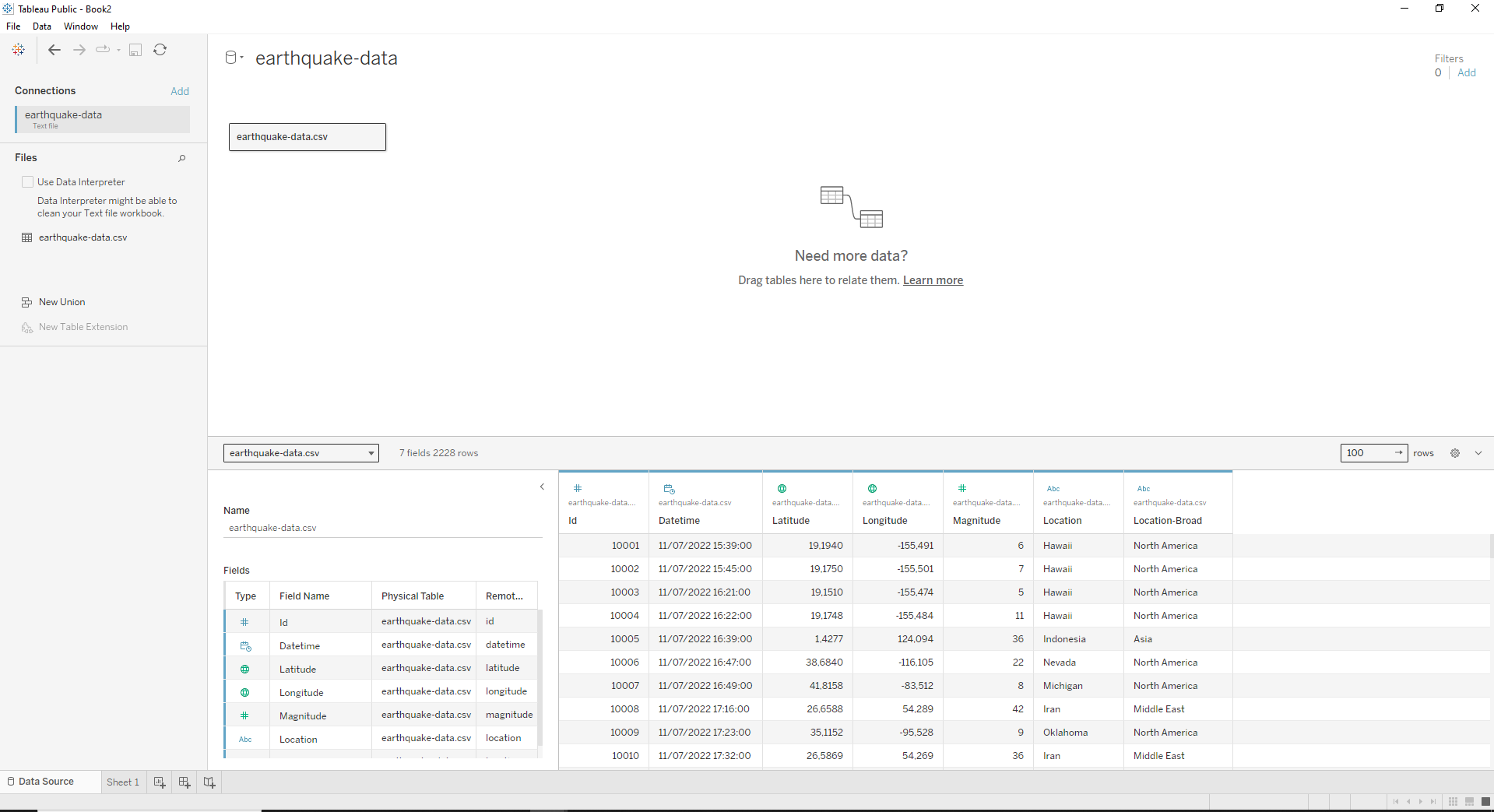The width and height of the screenshot is (1494, 812).
Task: Switch to the Sheet 1 tab
Action: 123,782
